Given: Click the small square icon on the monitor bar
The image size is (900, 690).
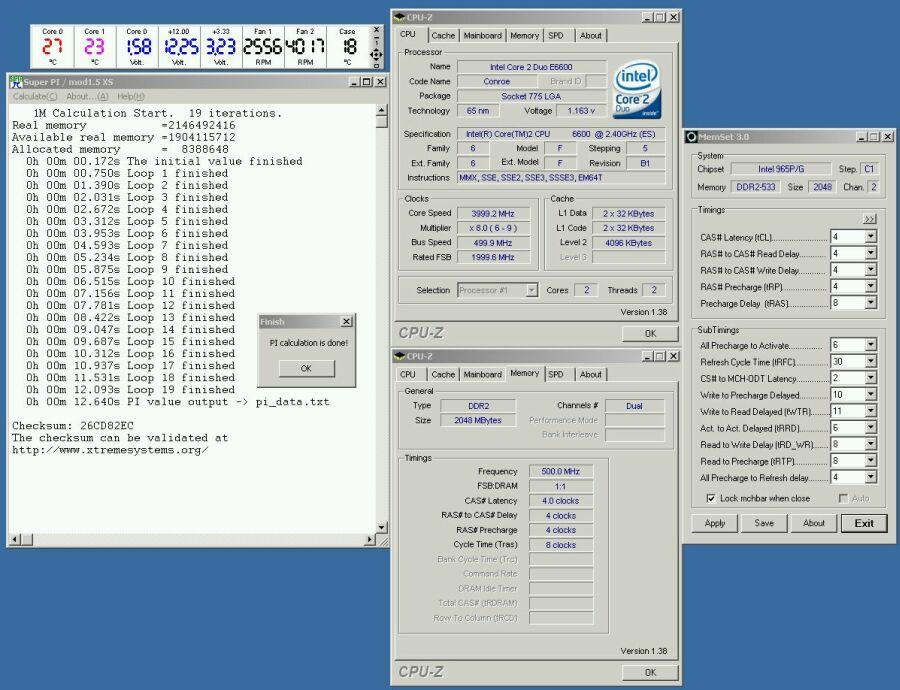Looking at the screenshot, I should [x=377, y=65].
